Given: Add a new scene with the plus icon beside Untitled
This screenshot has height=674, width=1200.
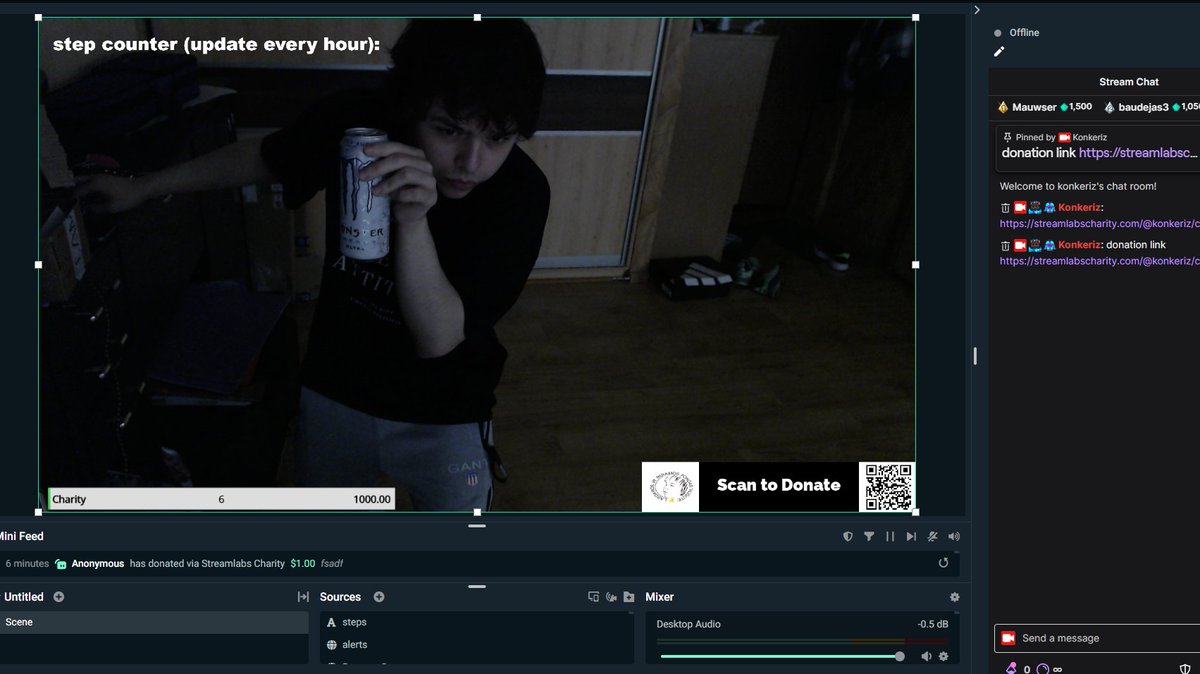Looking at the screenshot, I should pos(59,597).
